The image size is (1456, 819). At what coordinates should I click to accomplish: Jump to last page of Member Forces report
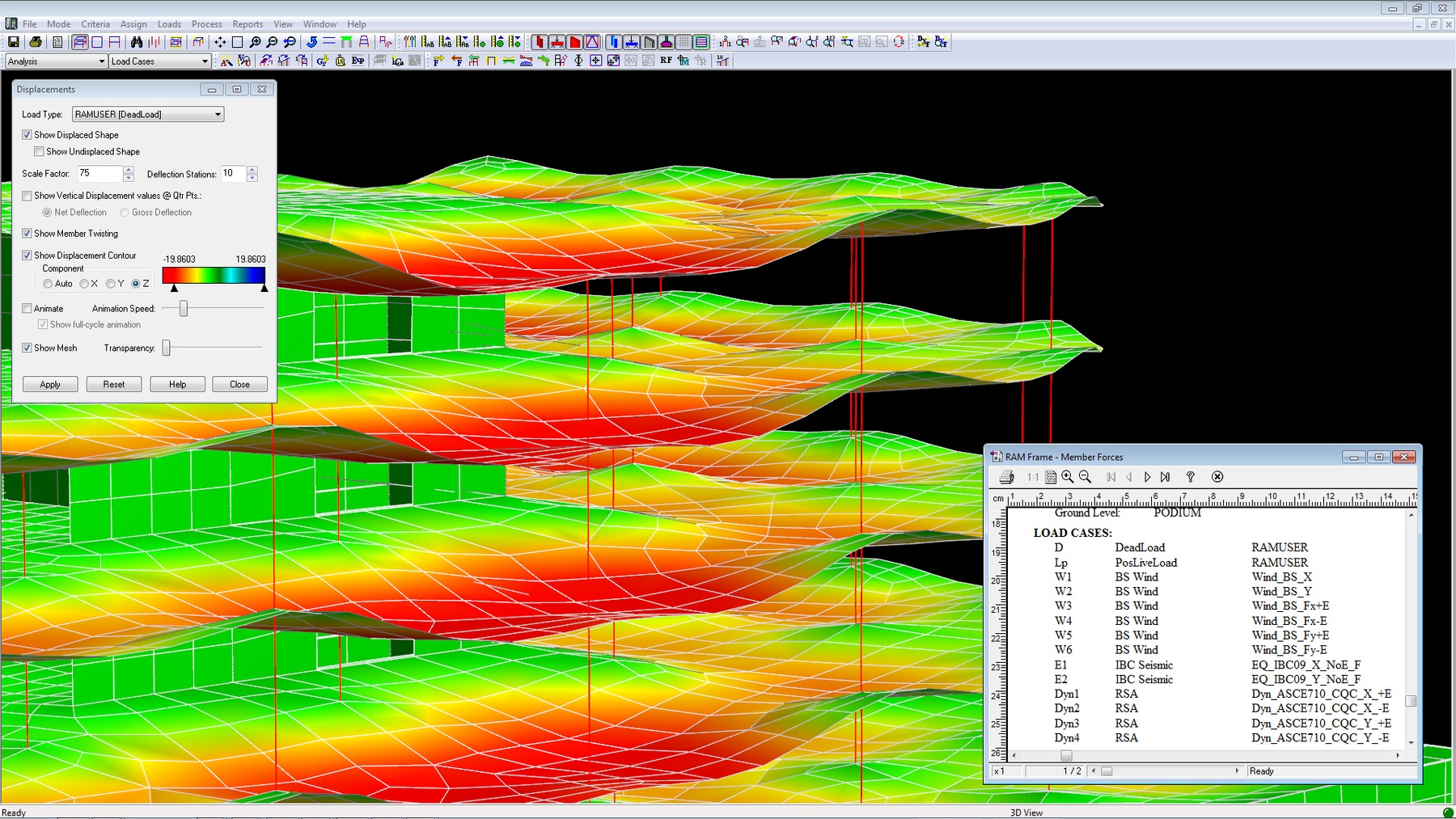[x=1165, y=477]
